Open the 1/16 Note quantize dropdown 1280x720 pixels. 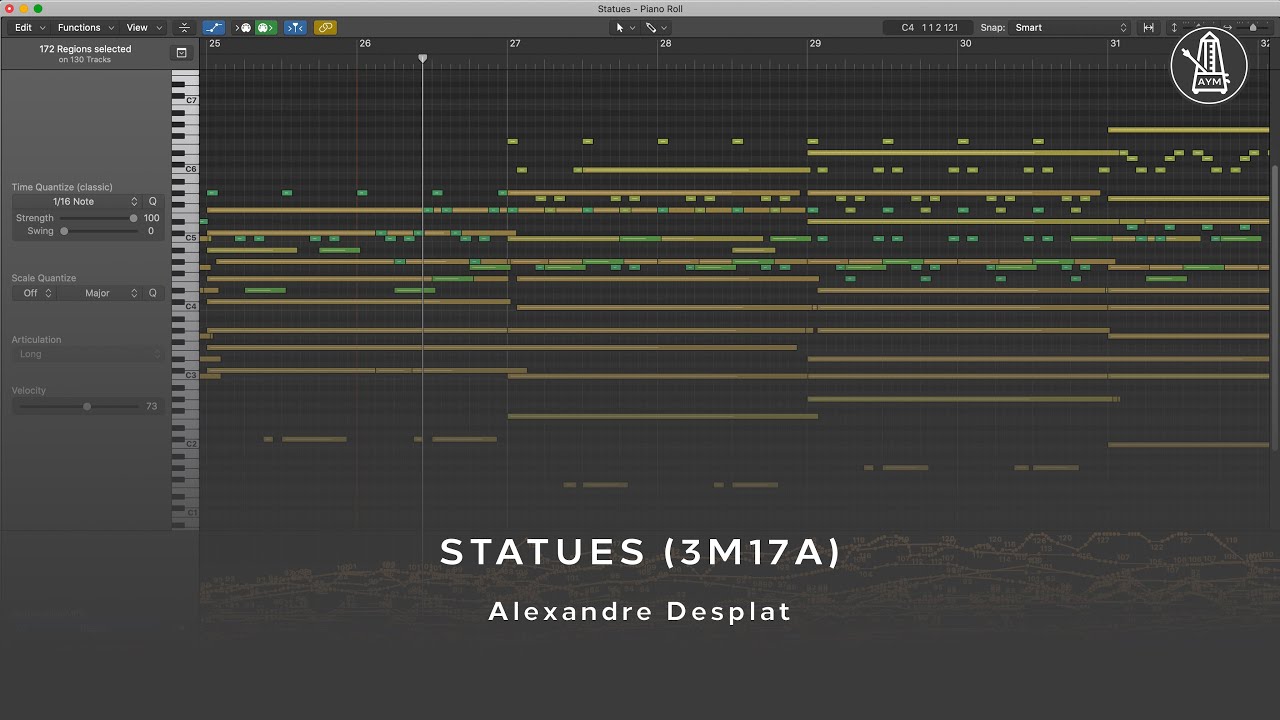(x=76, y=202)
